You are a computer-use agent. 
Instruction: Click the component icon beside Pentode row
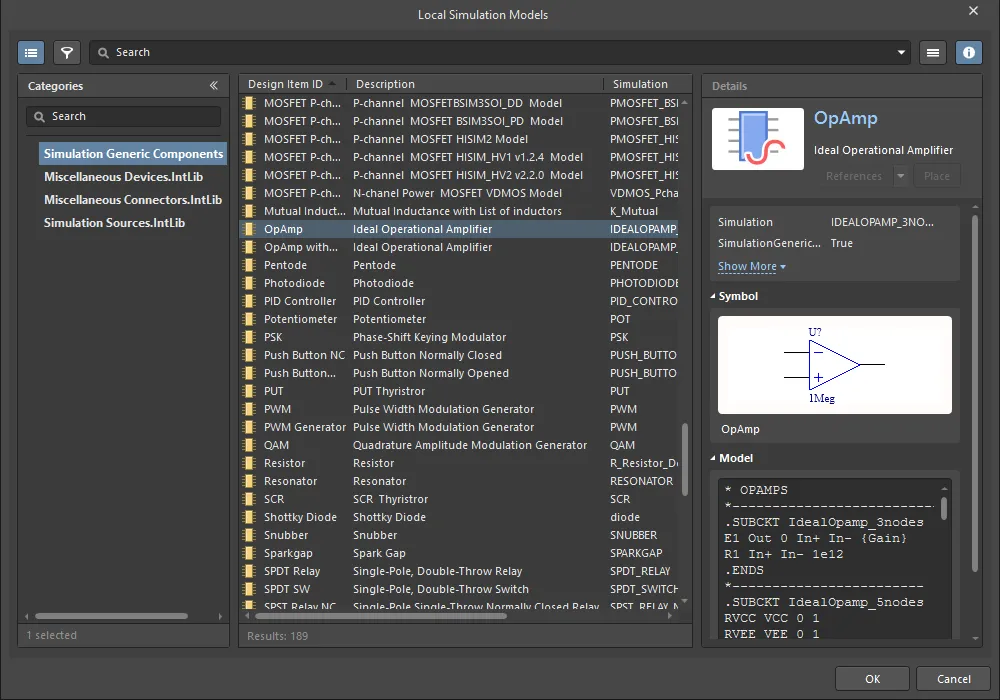click(x=251, y=265)
